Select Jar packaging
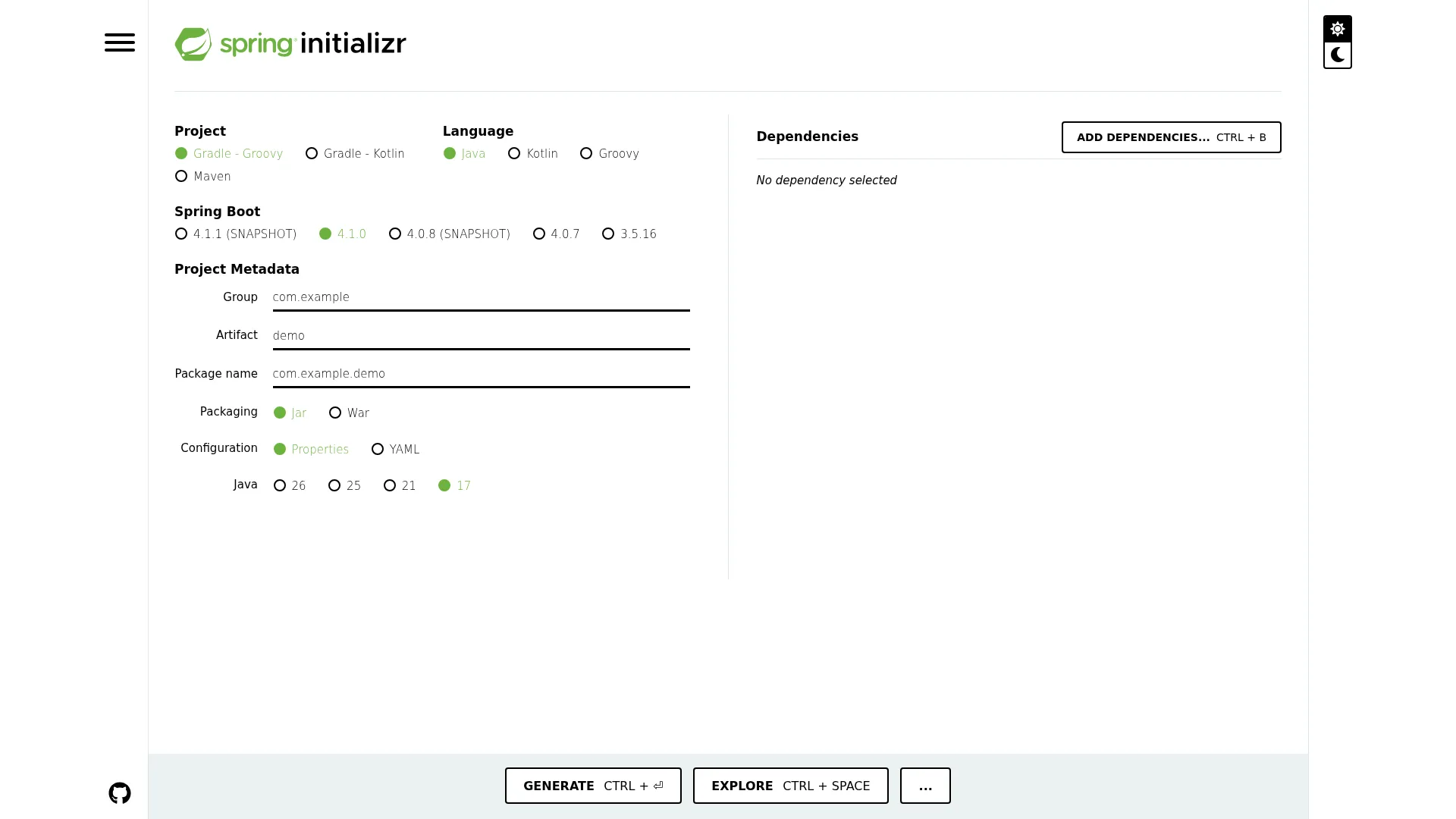Image resolution: width=1456 pixels, height=819 pixels. [x=290, y=413]
